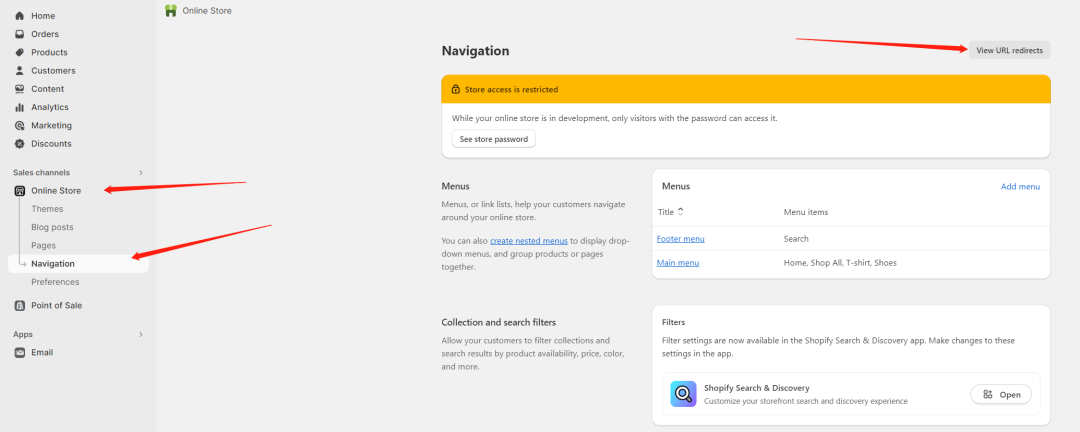Viewport: 1080px width, 432px height.
Task: Select Blog posts in the sidebar
Action: click(52, 227)
